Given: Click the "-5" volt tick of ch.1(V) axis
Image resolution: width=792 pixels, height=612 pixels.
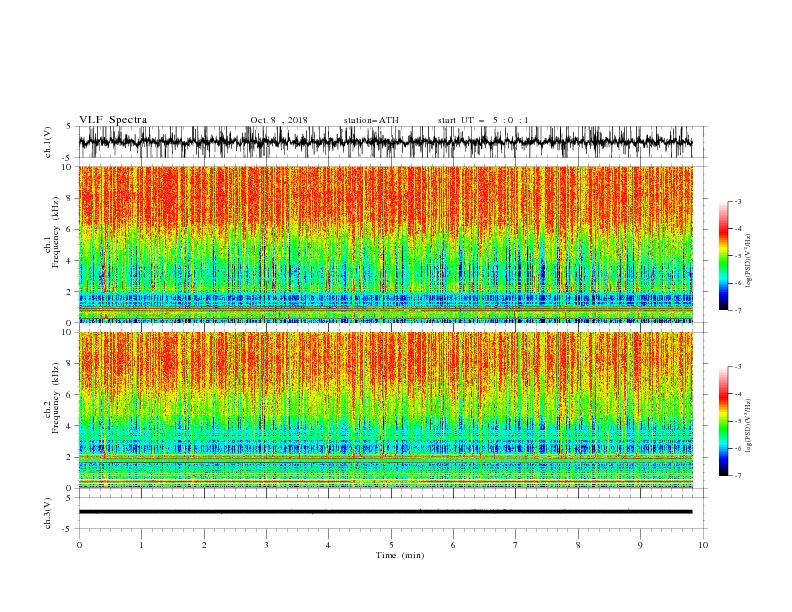Looking at the screenshot, I should click(67, 158).
